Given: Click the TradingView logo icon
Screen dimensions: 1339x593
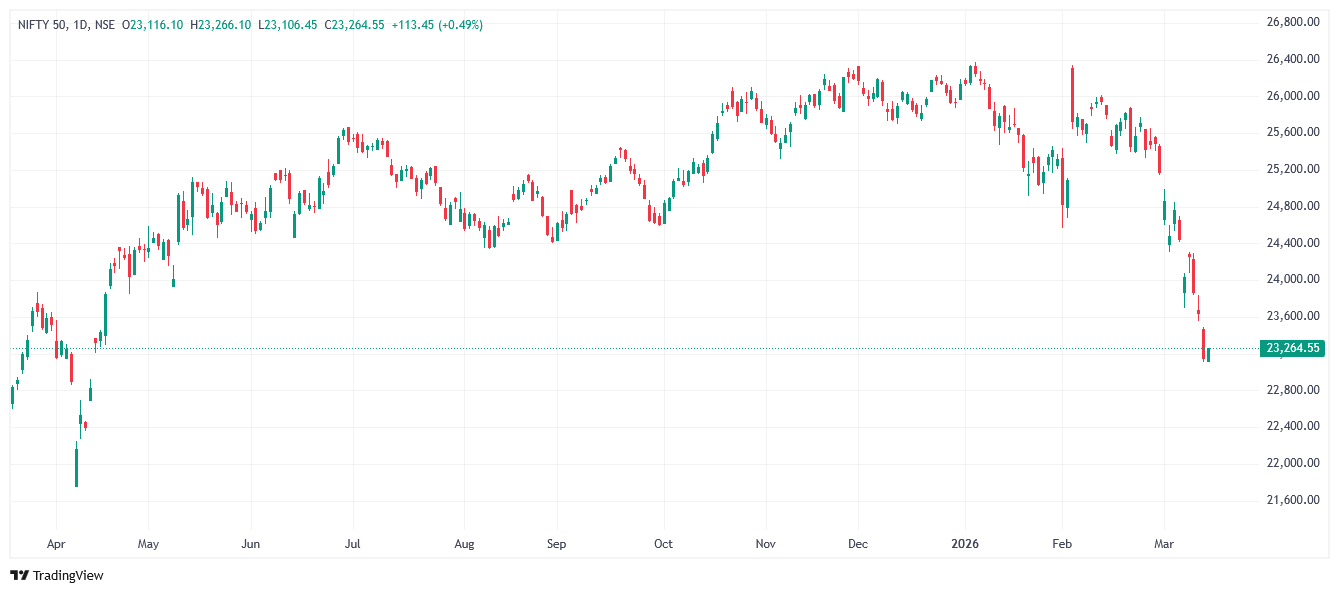Looking at the screenshot, I should click(x=19, y=575).
